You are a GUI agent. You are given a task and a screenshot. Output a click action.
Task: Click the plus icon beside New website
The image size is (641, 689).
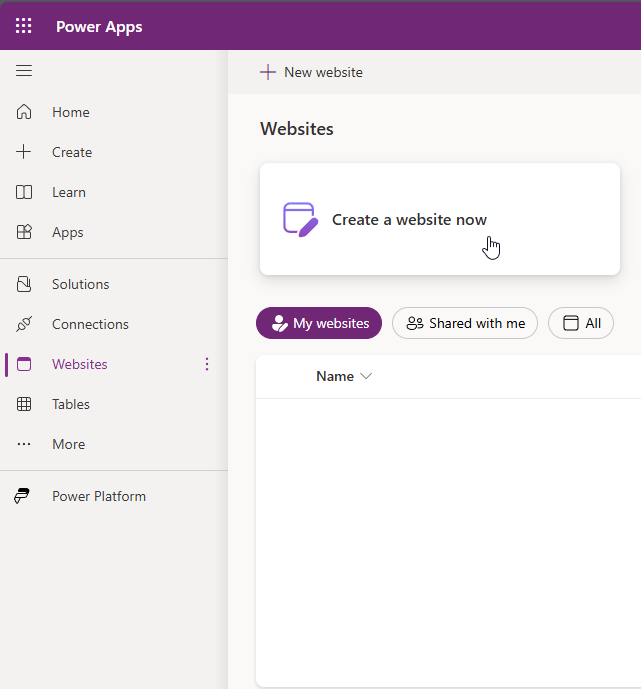pos(268,72)
